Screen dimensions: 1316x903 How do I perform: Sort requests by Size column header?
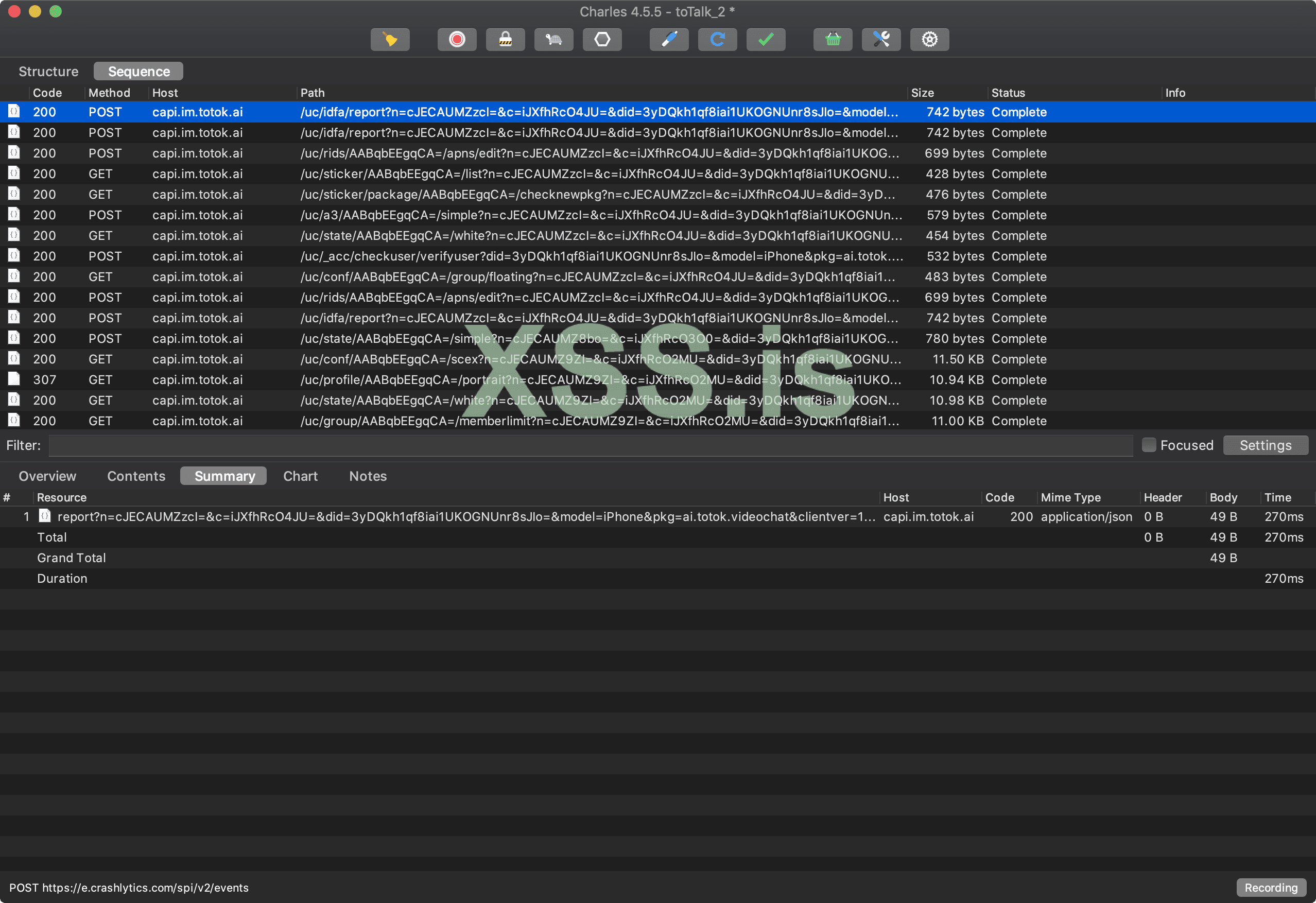point(922,92)
